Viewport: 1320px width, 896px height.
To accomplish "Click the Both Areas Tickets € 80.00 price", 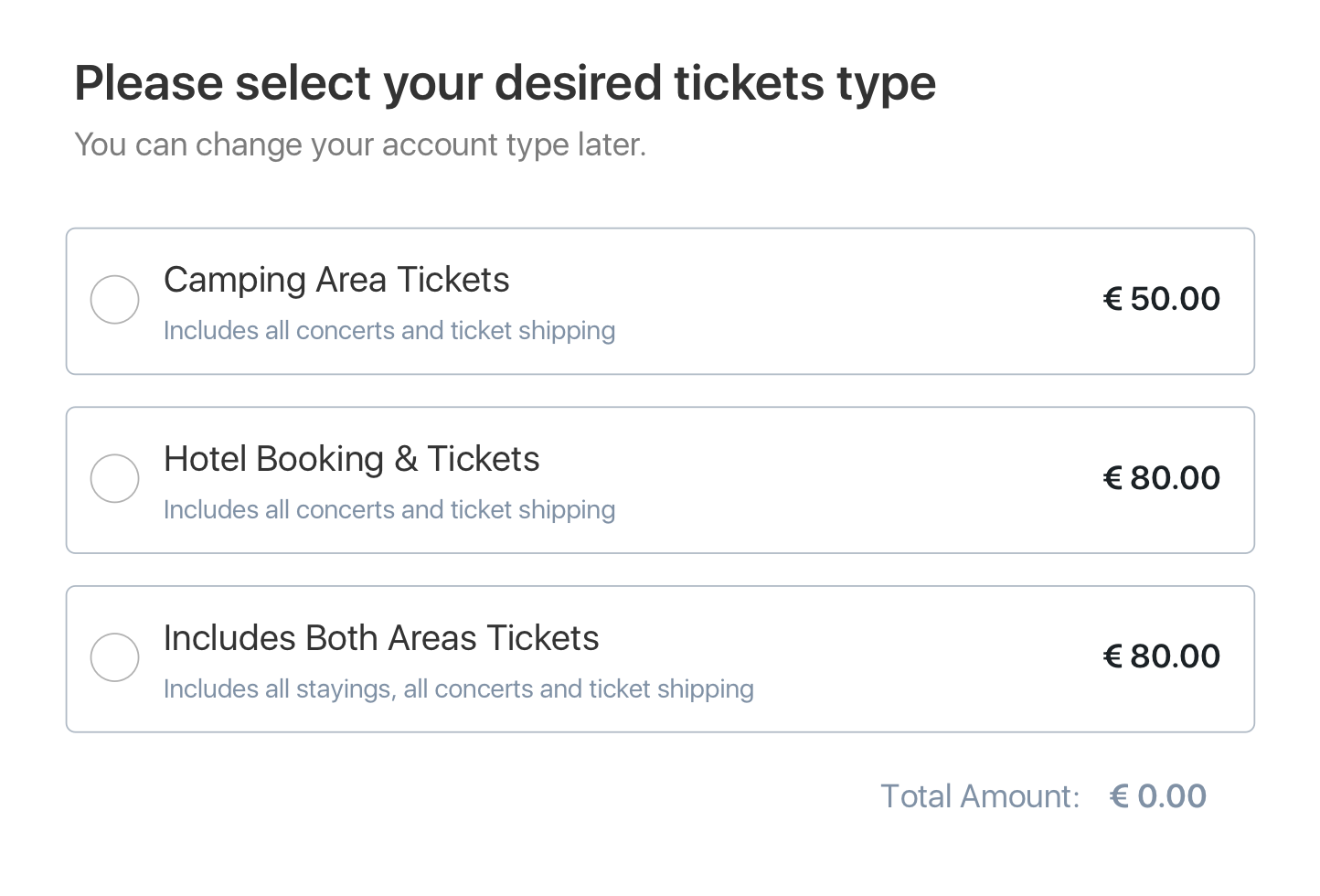I will [1162, 656].
